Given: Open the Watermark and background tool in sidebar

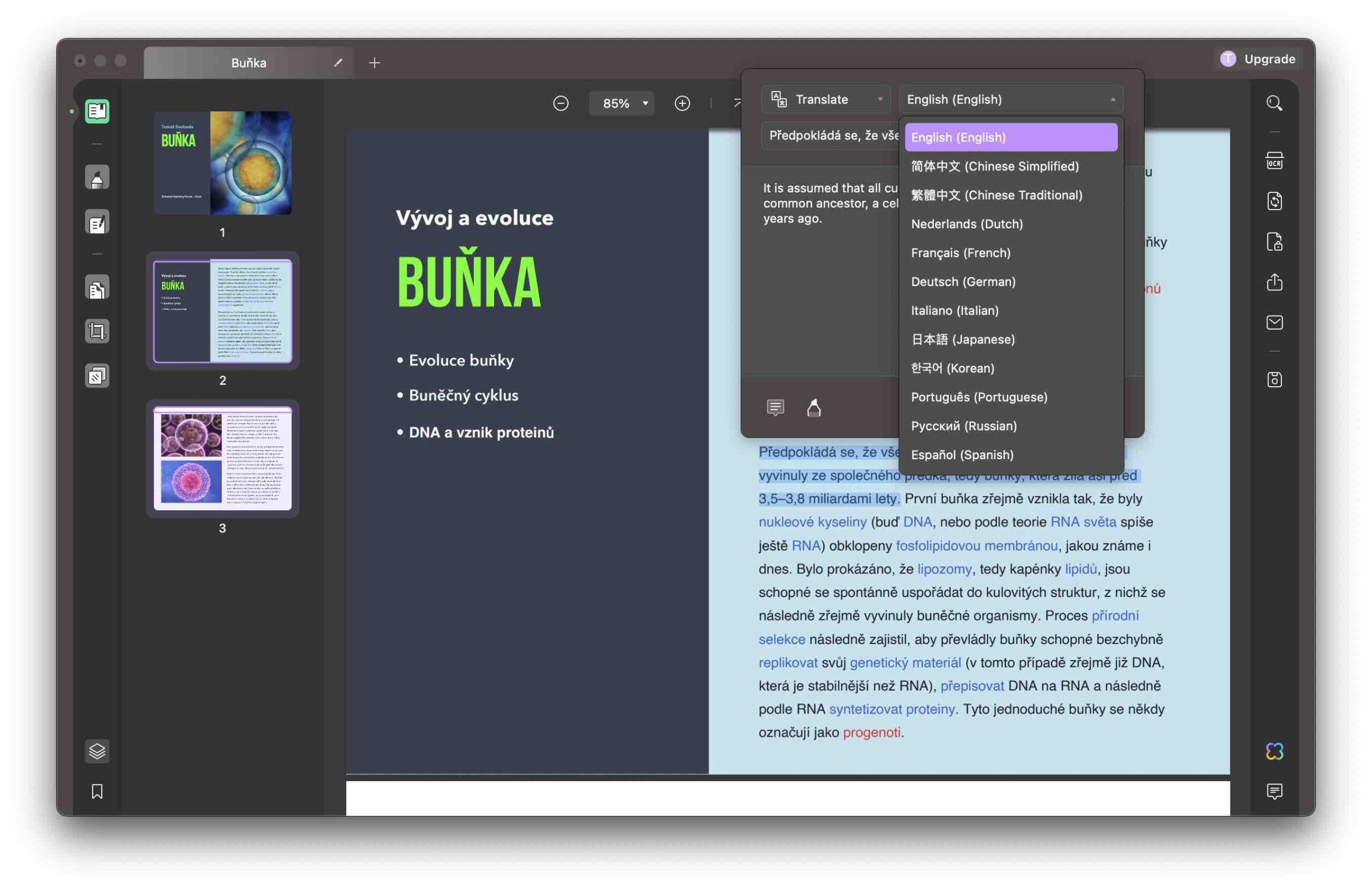Looking at the screenshot, I should (97, 376).
